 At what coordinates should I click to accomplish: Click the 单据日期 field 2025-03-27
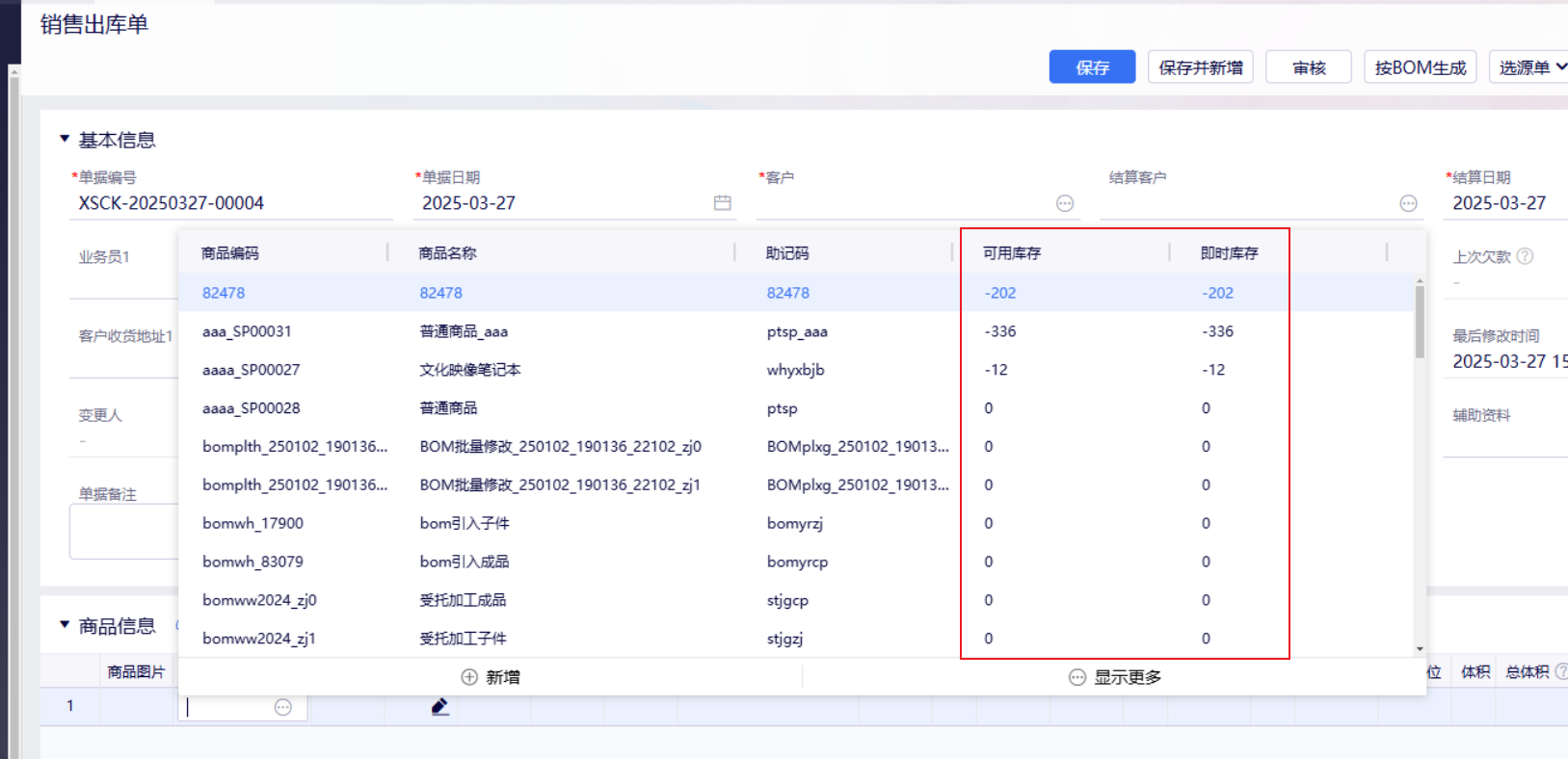tap(574, 203)
